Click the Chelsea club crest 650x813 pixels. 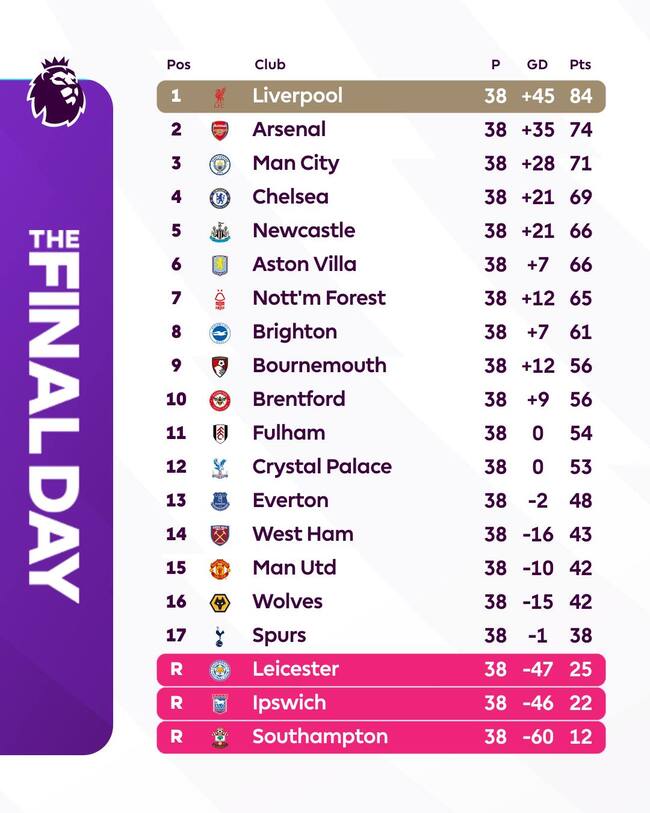point(220,198)
